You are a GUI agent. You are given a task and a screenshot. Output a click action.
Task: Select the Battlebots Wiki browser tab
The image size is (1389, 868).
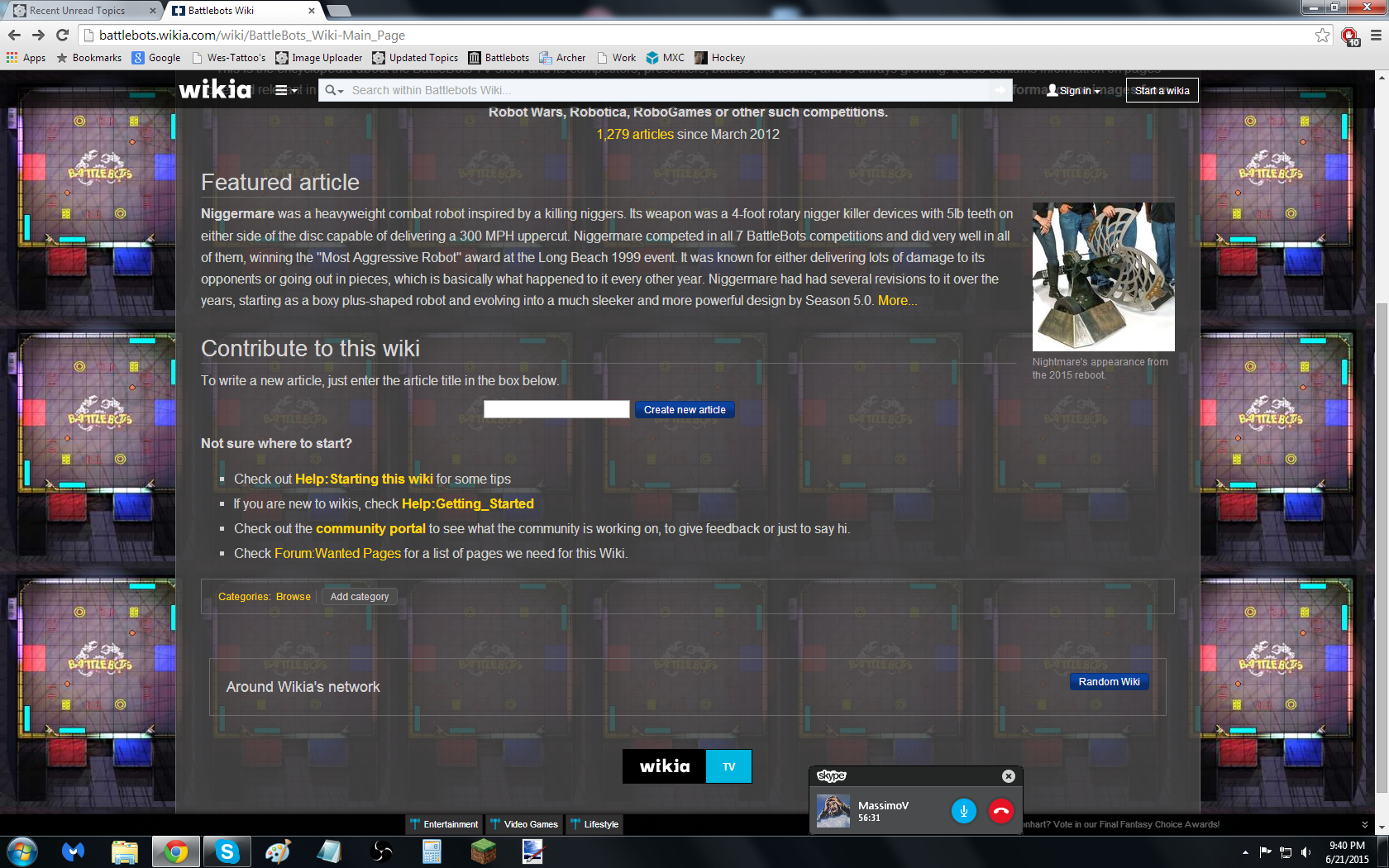[x=244, y=11]
